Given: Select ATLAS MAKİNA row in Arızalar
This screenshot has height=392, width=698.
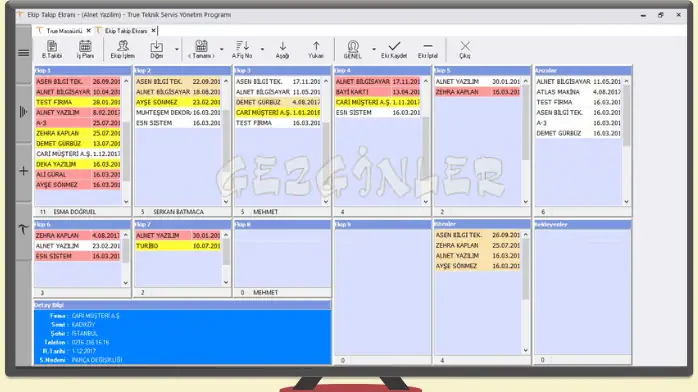Looking at the screenshot, I should coord(578,92).
